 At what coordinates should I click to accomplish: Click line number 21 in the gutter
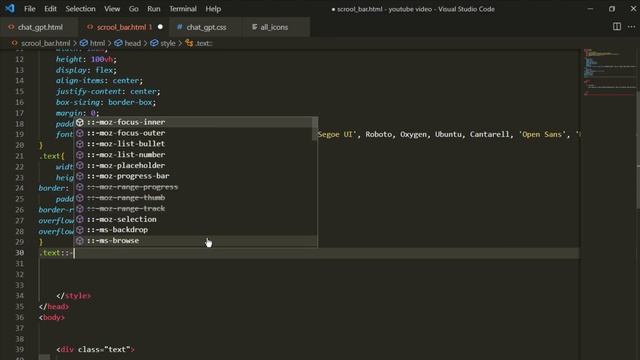(20, 156)
